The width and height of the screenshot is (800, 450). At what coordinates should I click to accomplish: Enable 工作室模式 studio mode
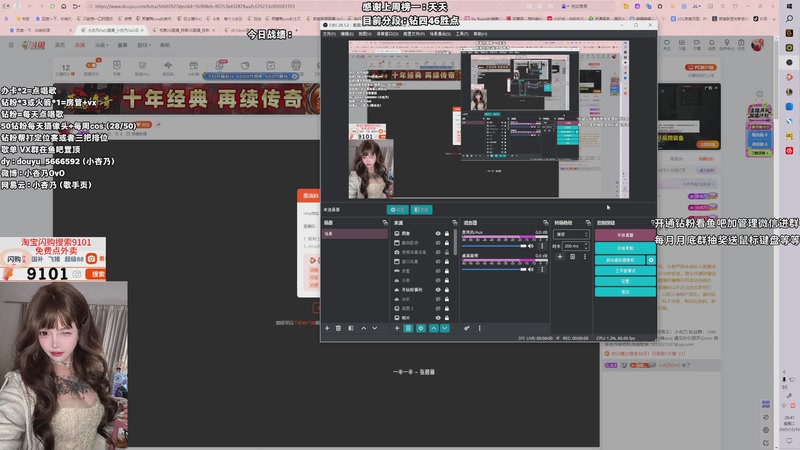(x=625, y=270)
